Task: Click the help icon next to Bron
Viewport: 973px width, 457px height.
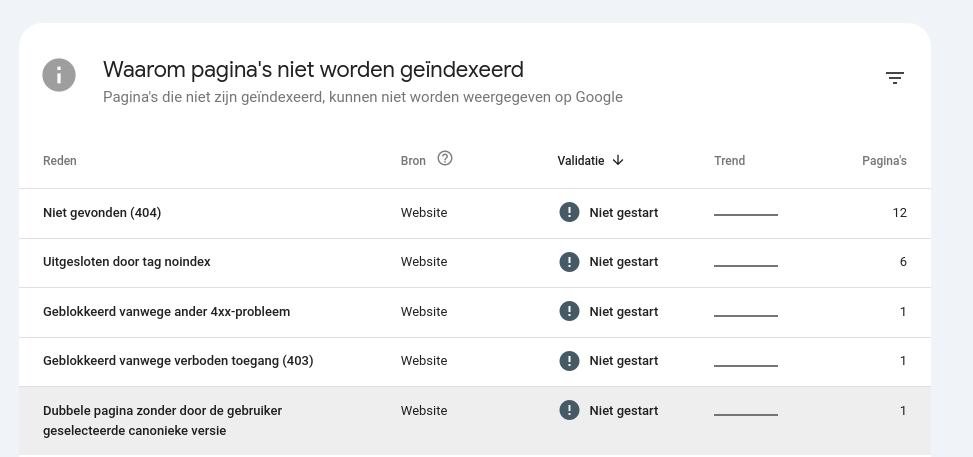Action: coord(445,158)
